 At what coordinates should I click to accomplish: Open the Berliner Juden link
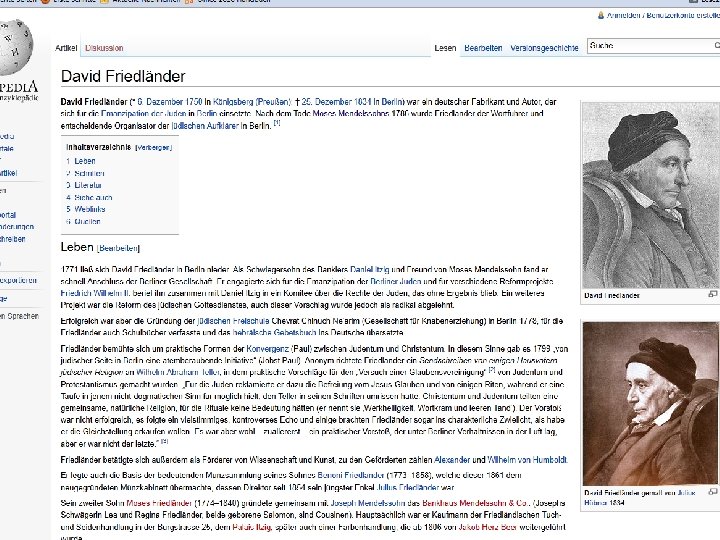click(396, 281)
